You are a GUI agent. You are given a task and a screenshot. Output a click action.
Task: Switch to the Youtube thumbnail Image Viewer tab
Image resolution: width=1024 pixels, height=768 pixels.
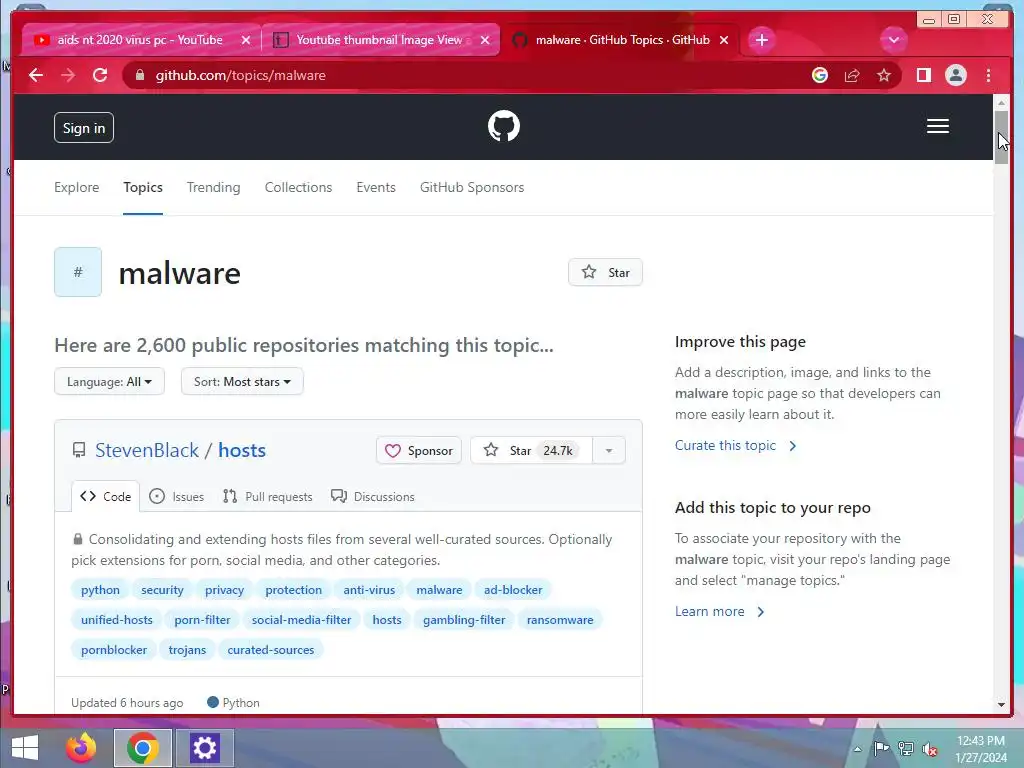[379, 40]
